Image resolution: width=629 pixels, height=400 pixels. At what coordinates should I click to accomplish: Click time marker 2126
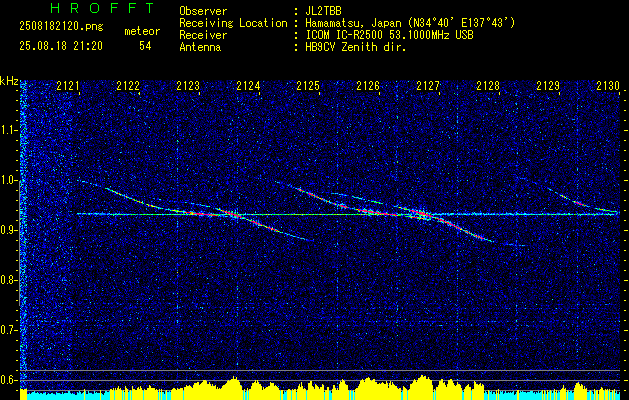[x=368, y=86]
